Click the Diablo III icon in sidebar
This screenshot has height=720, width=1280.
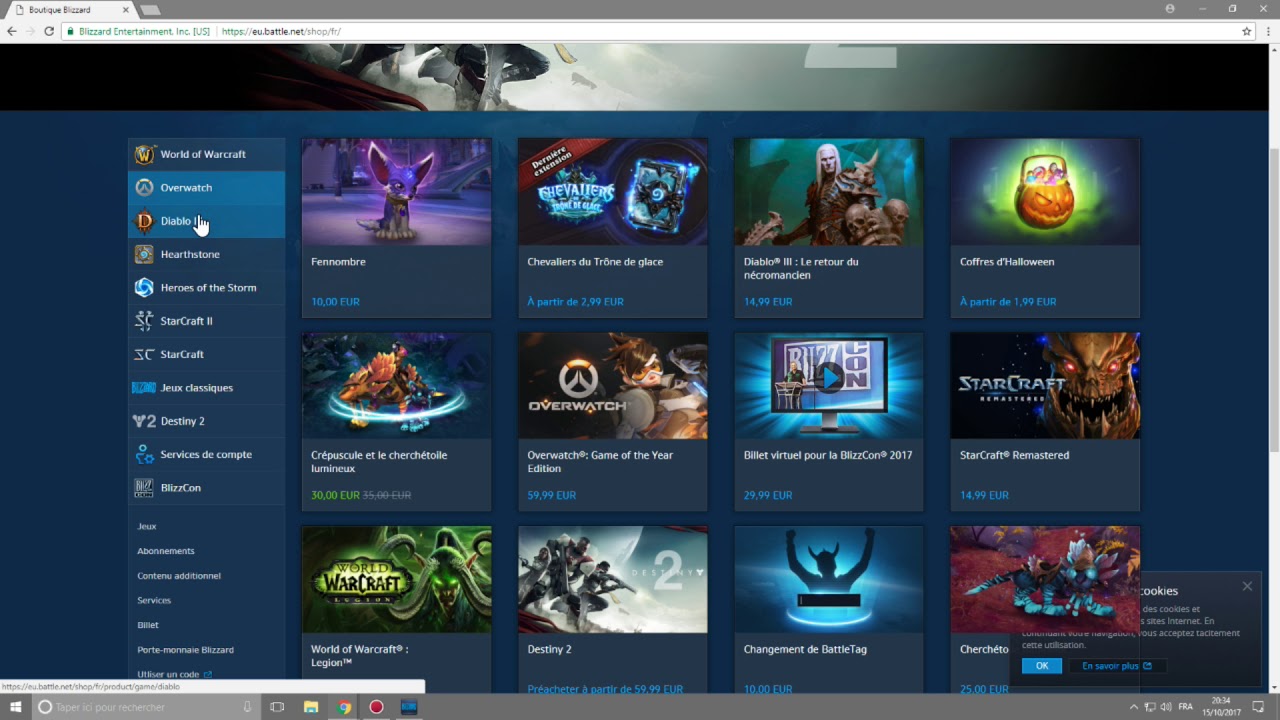pyautogui.click(x=145, y=221)
